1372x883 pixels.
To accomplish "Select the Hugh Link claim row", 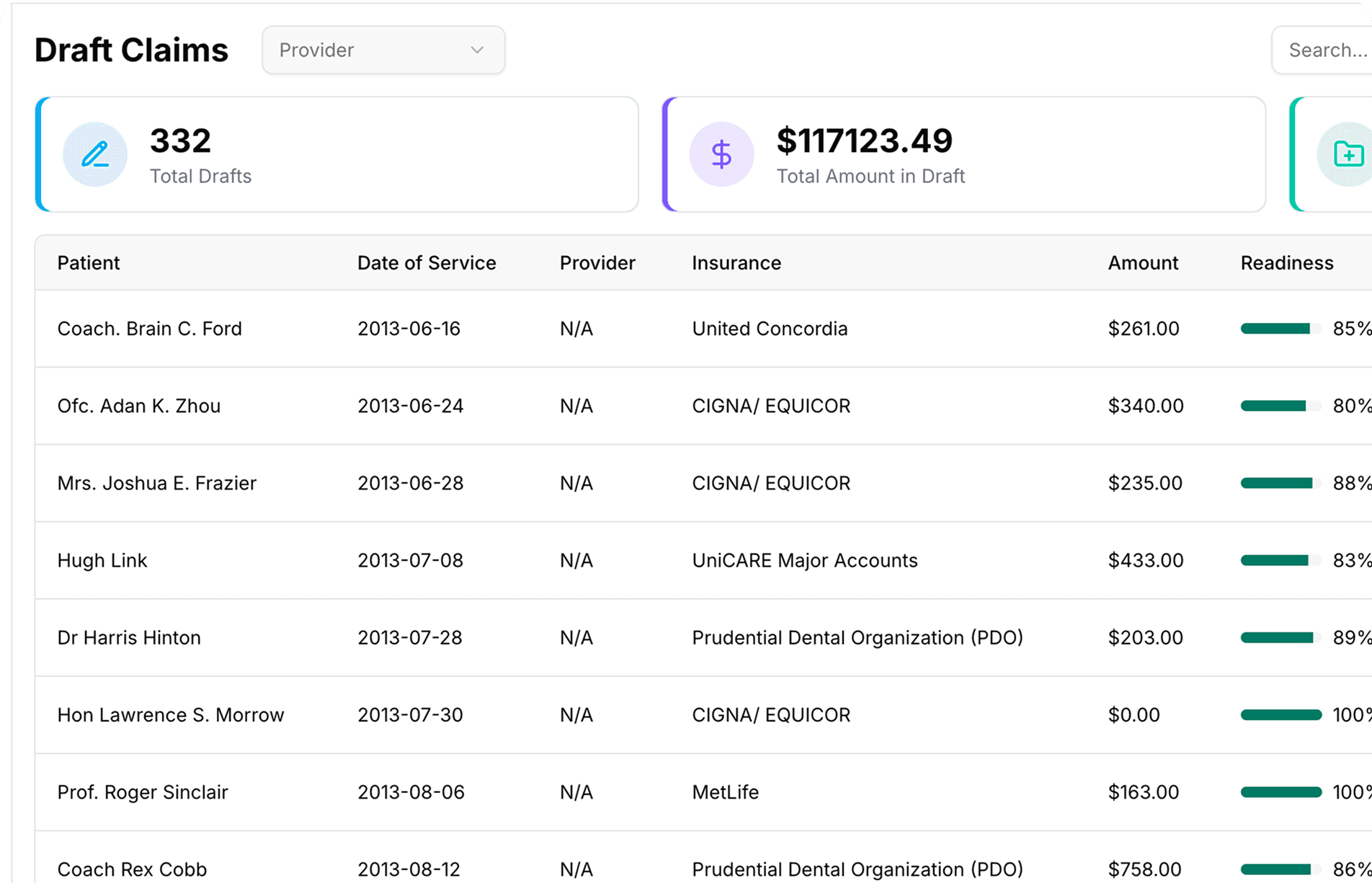I will pyautogui.click(x=102, y=560).
